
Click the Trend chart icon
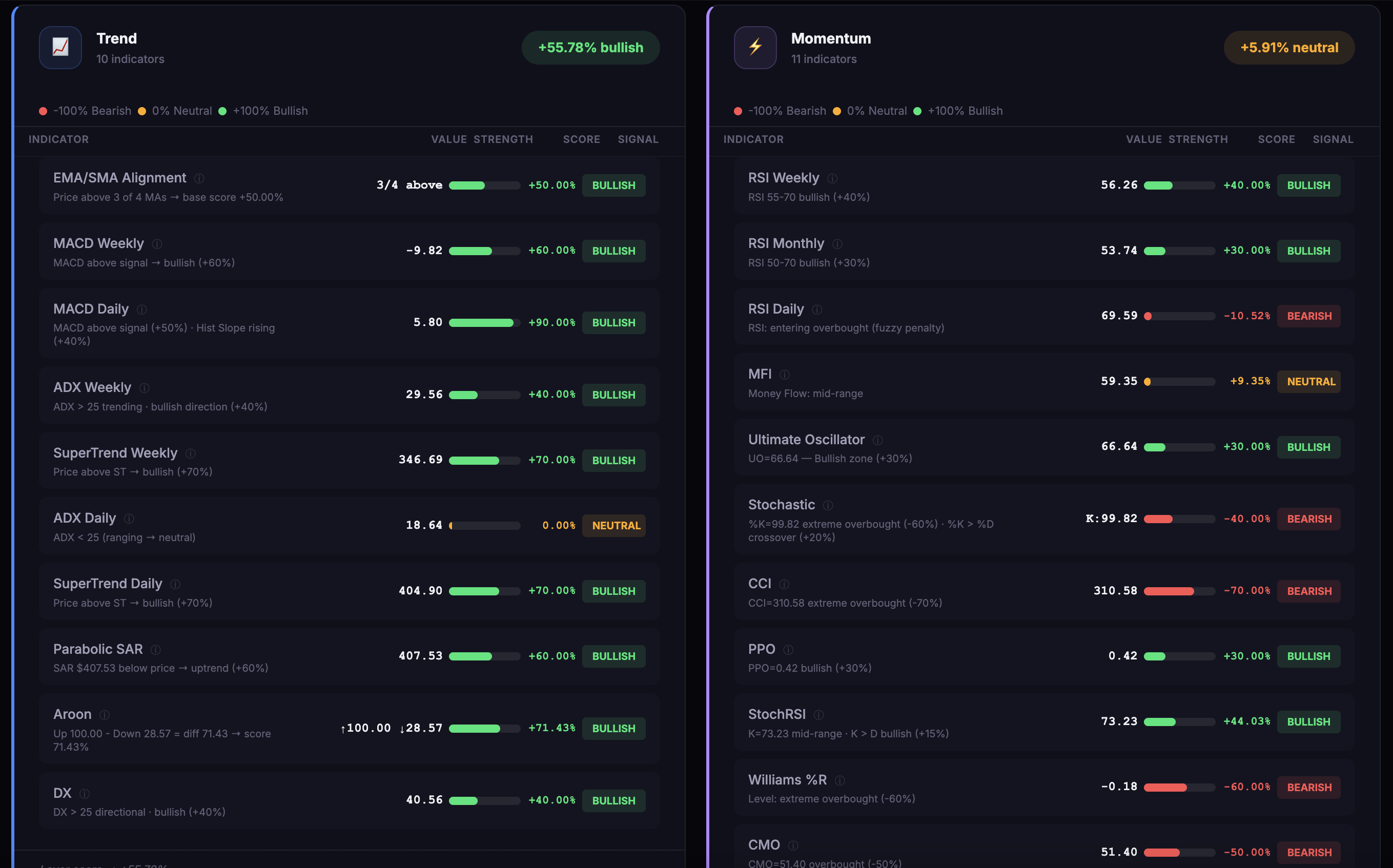click(x=60, y=48)
